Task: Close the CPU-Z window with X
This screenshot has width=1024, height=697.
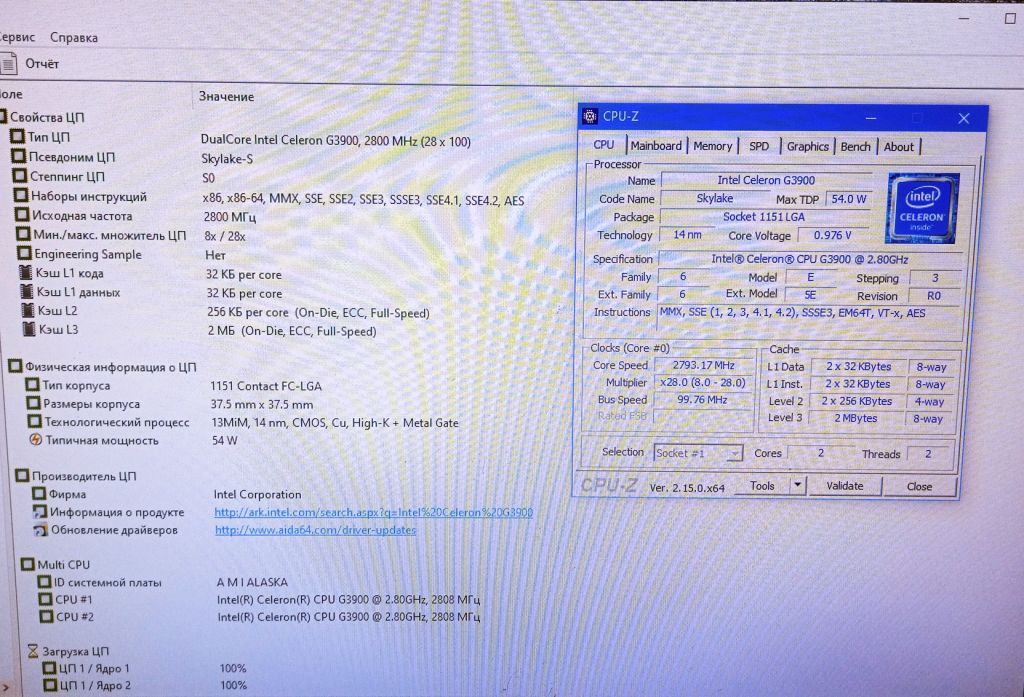Action: (x=964, y=118)
